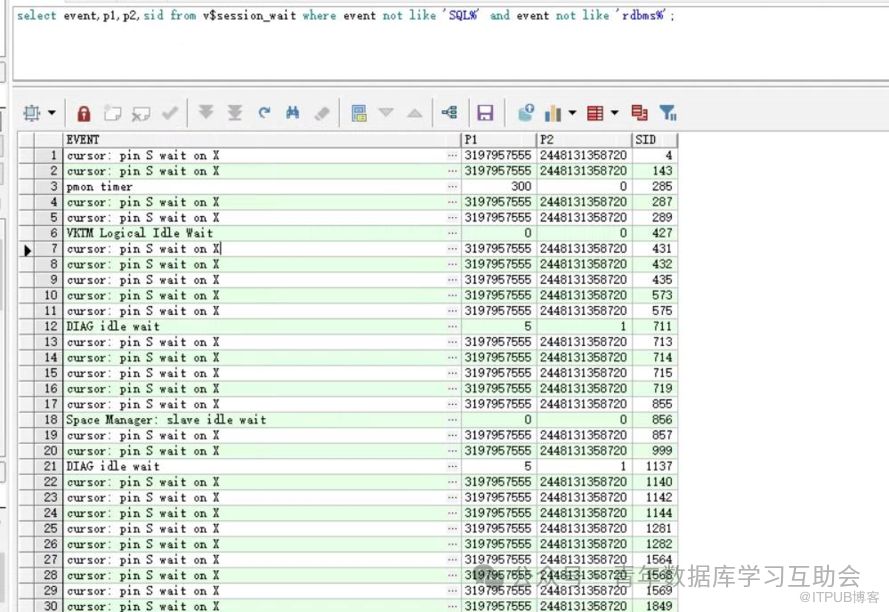Click the P1 column header
This screenshot has width=889, height=612.
point(499,140)
